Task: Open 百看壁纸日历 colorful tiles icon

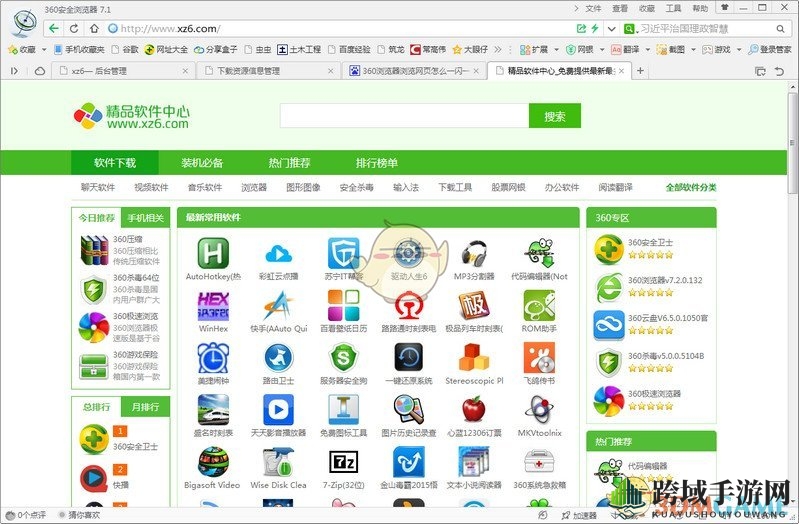Action: (x=343, y=305)
